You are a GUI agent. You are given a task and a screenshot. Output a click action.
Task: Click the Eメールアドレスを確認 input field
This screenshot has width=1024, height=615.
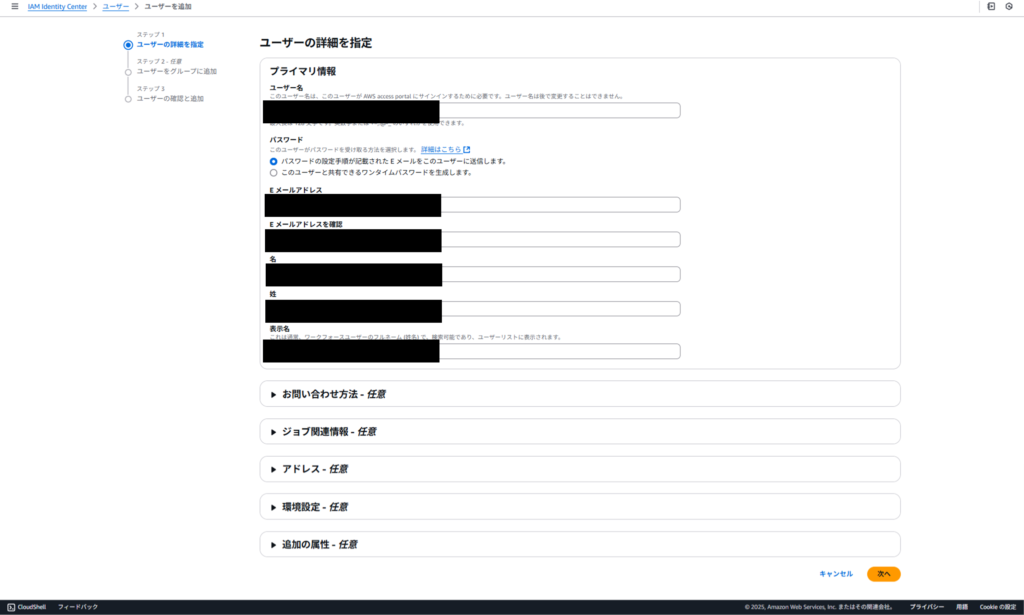[x=475, y=240]
